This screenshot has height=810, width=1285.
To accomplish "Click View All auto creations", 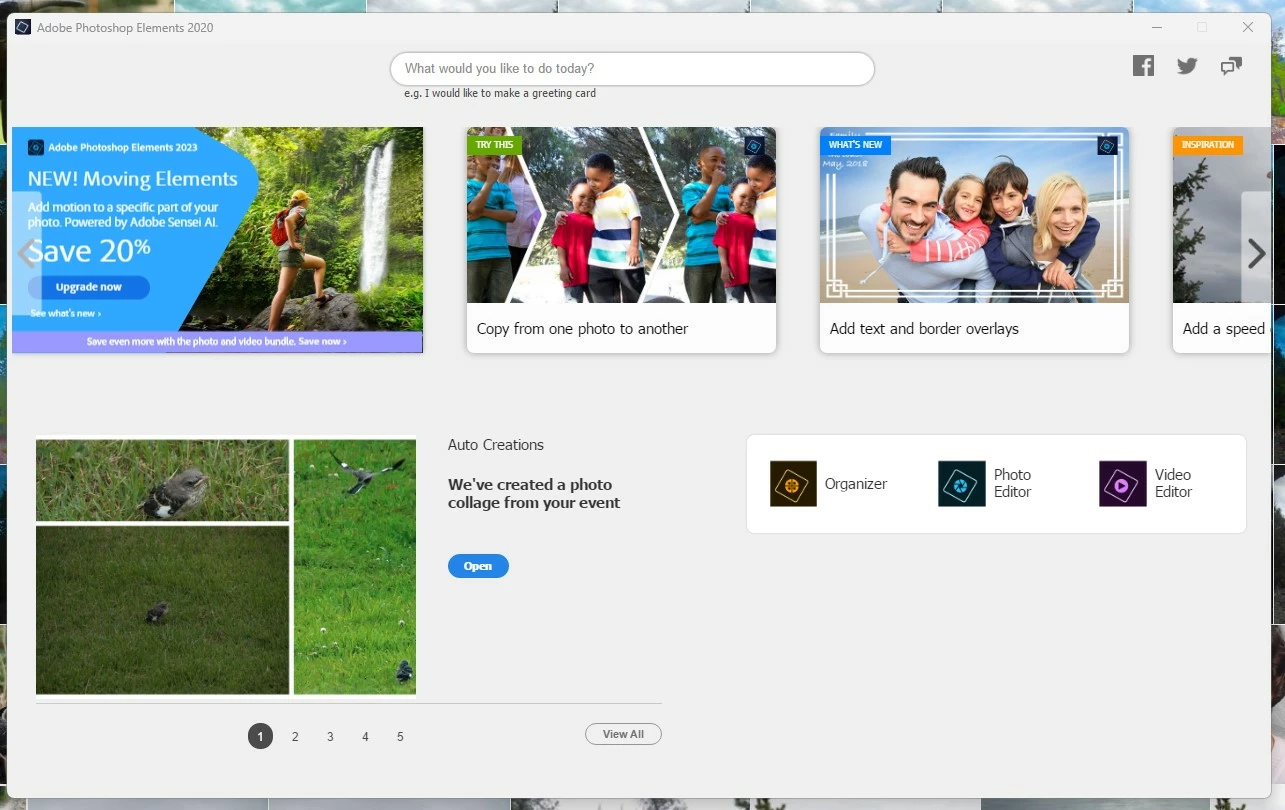I will click(x=623, y=734).
